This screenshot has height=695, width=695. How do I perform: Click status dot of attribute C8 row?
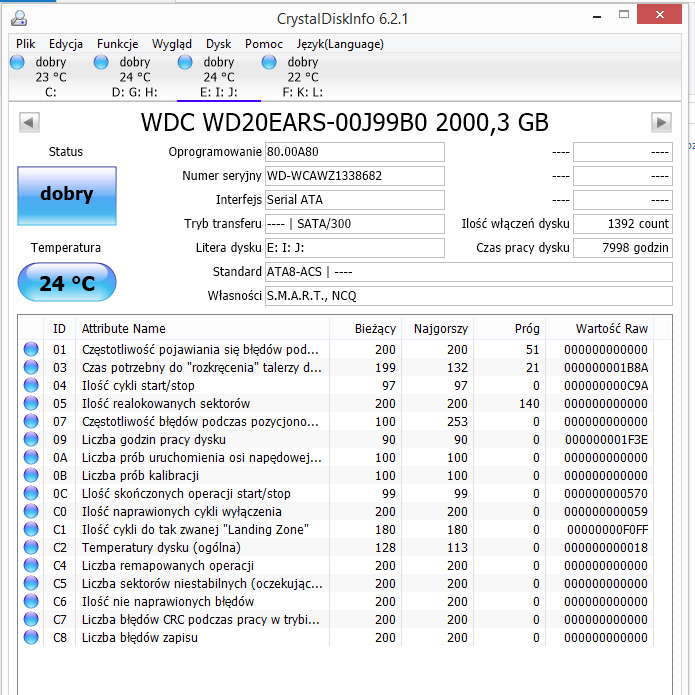coord(31,637)
